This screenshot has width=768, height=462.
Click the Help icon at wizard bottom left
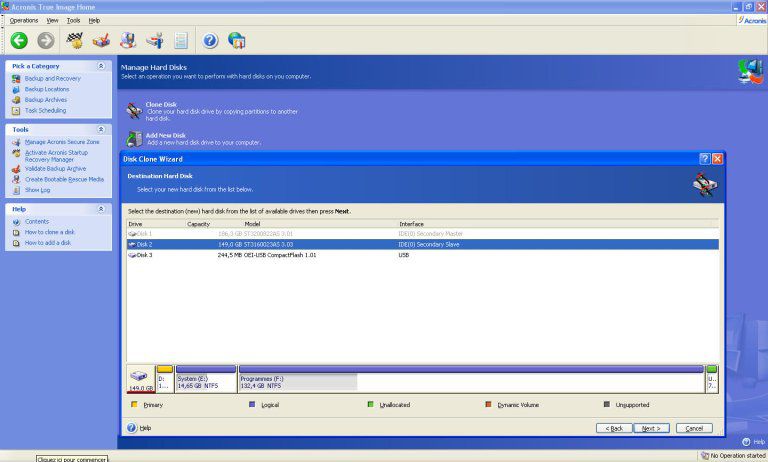[132, 428]
